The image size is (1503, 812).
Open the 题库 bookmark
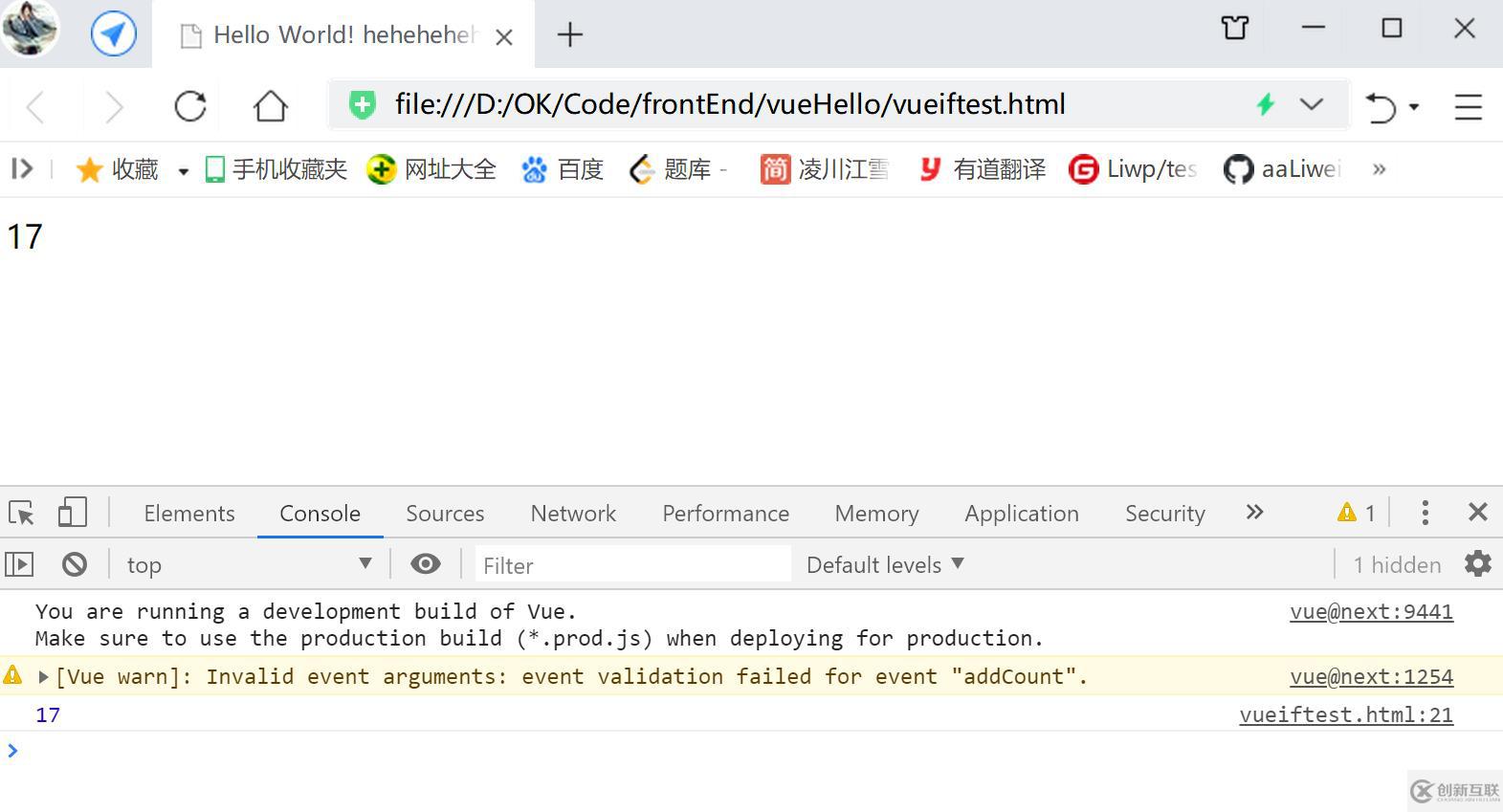click(x=677, y=169)
